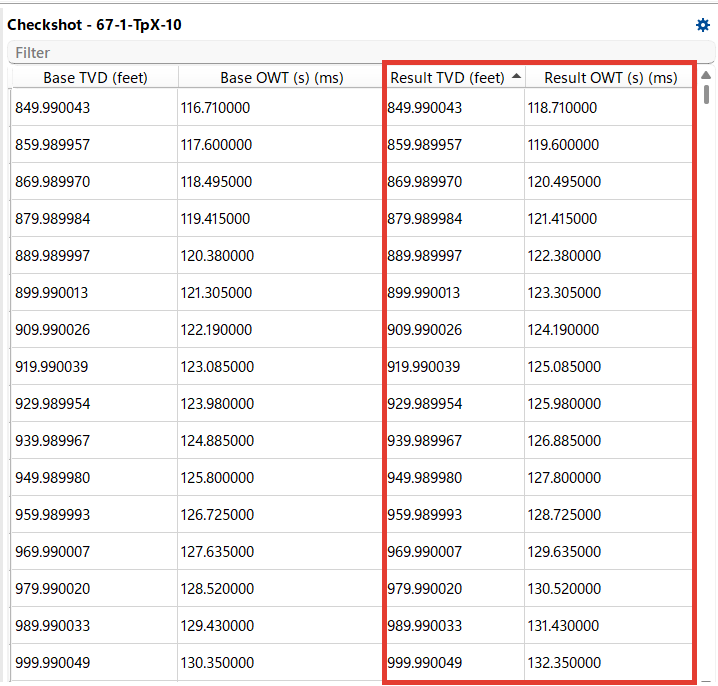Click the scrollbar up arrow

tap(706, 75)
